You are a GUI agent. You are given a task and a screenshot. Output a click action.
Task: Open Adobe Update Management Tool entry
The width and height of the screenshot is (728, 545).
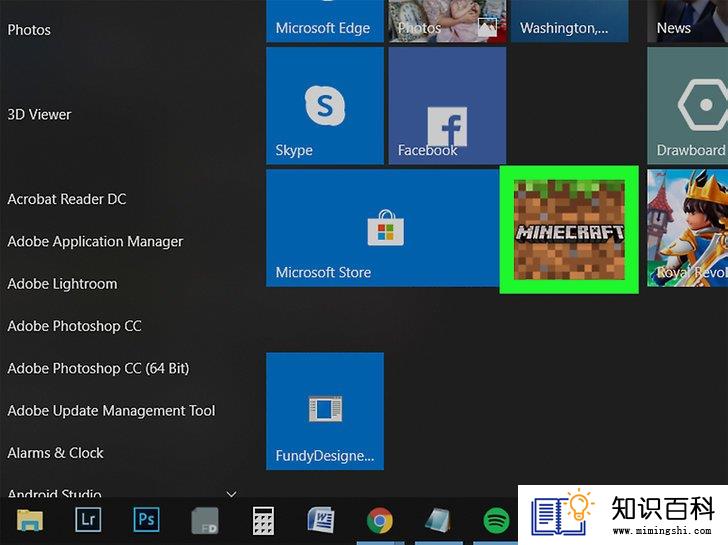tap(111, 410)
